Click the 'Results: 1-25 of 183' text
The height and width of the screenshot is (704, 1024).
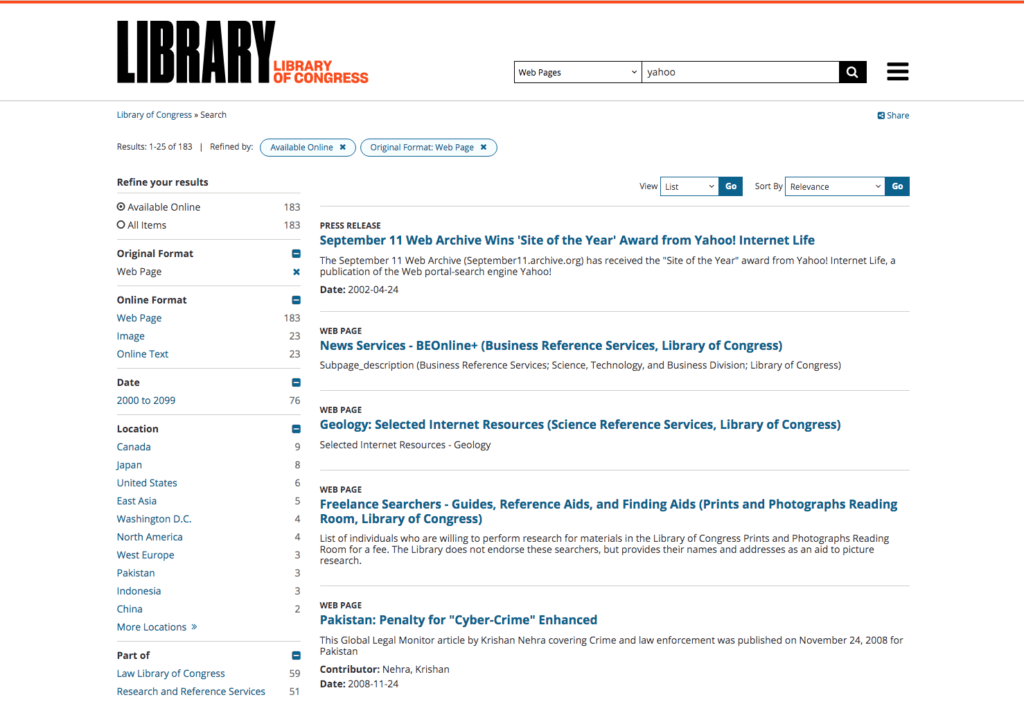click(154, 147)
